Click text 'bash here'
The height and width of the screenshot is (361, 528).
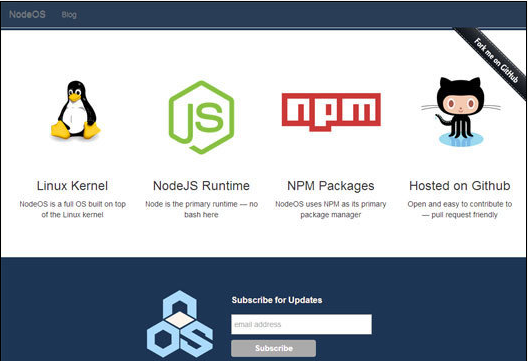point(201,215)
